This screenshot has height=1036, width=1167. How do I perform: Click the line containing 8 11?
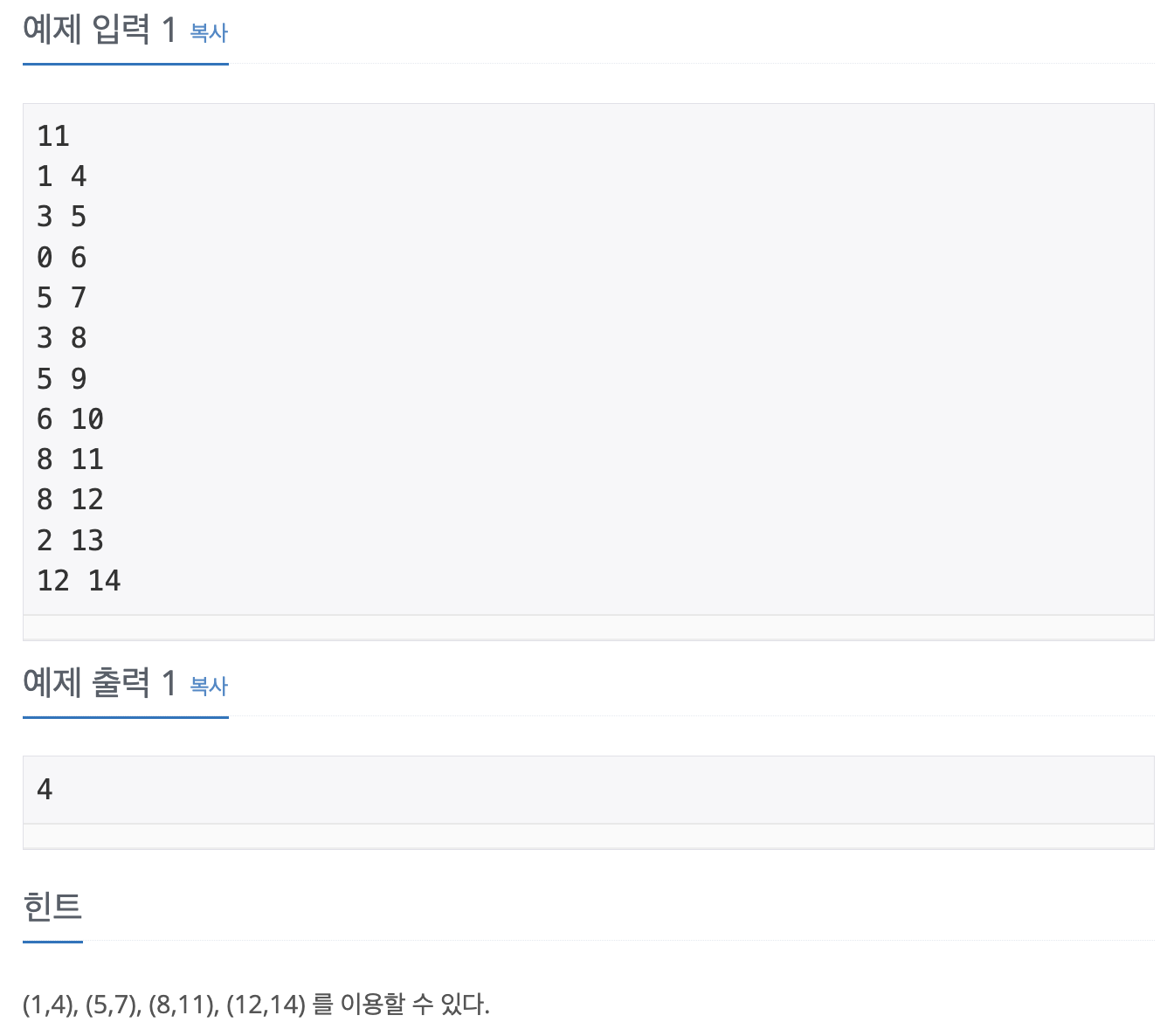pyautogui.click(x=70, y=459)
